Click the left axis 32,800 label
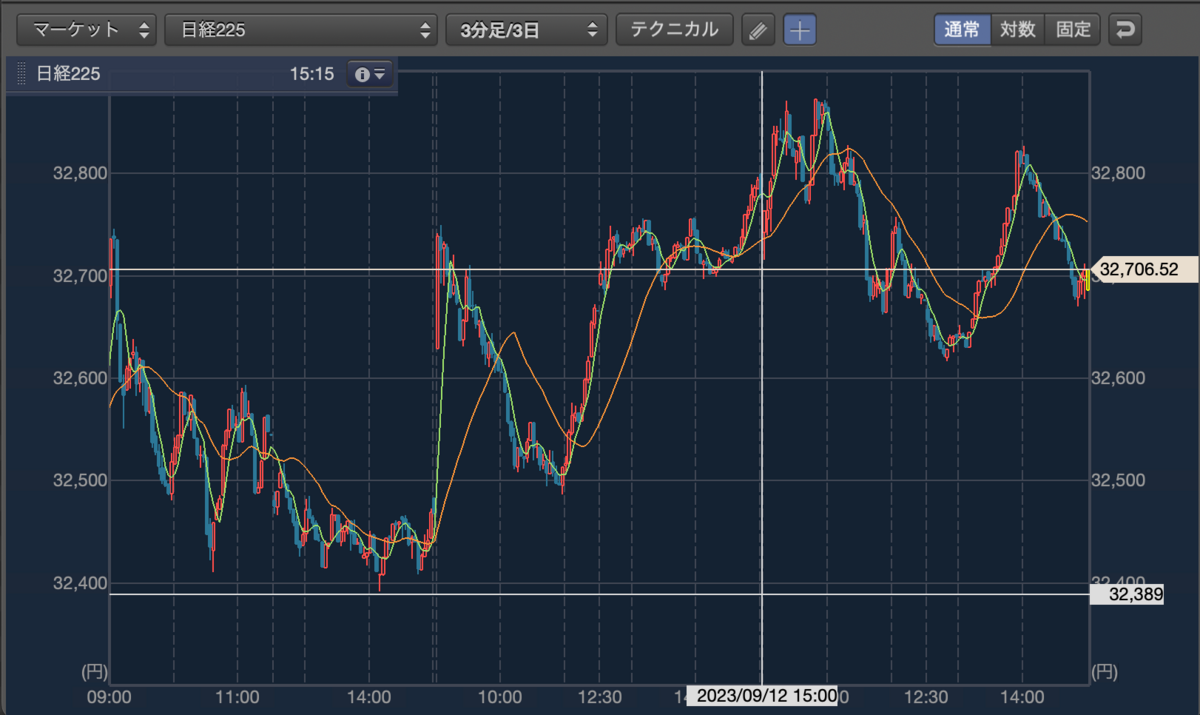Screen dimensions: 1200x715 [x=79, y=173]
